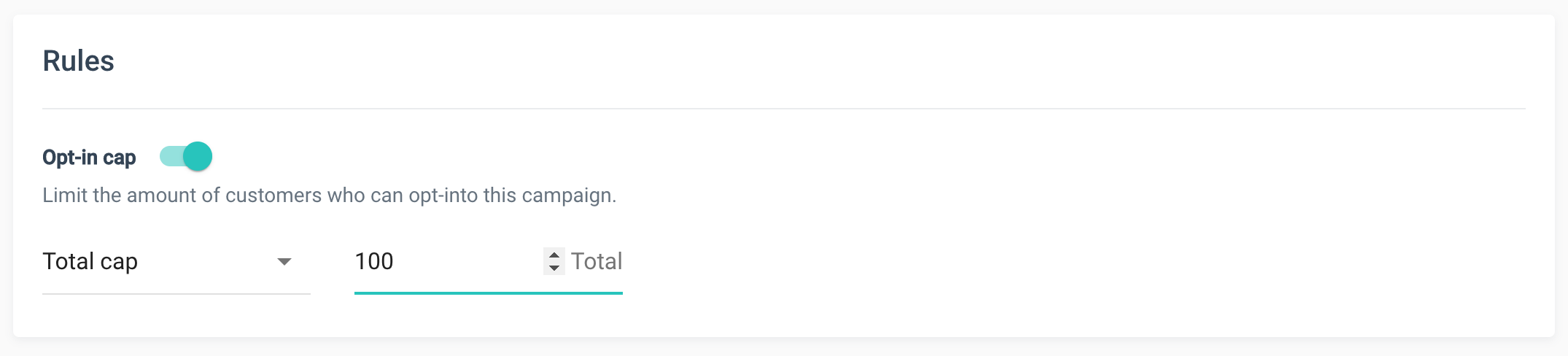Click the light teal toggle track
Screen dimensions: 1568x356
click(170, 157)
